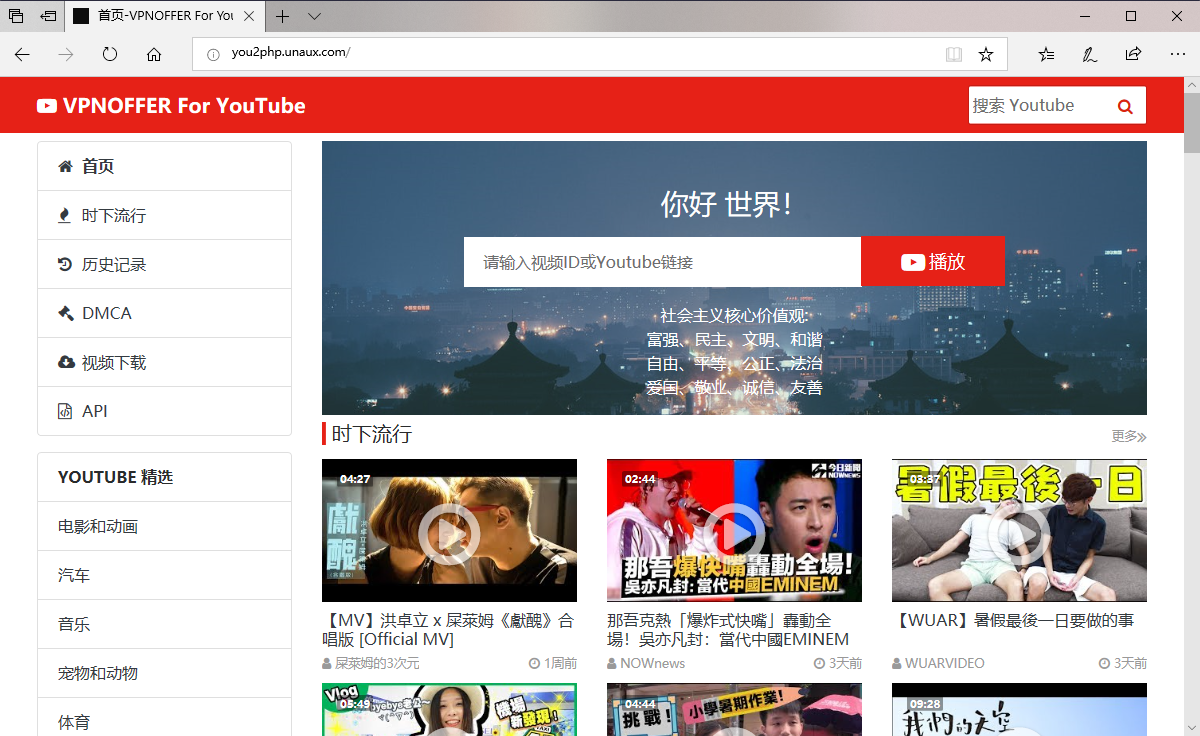Click the 你好 世界! headline
Image resolution: width=1200 pixels, height=736 pixels.
[x=727, y=205]
